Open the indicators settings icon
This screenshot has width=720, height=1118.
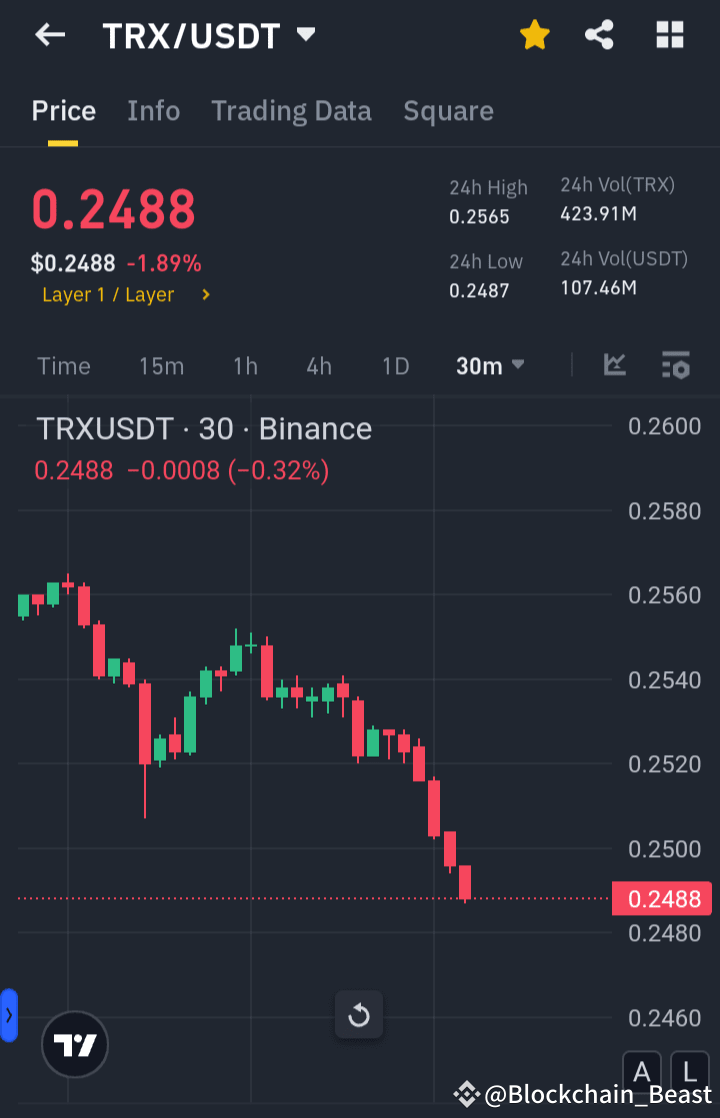676,366
